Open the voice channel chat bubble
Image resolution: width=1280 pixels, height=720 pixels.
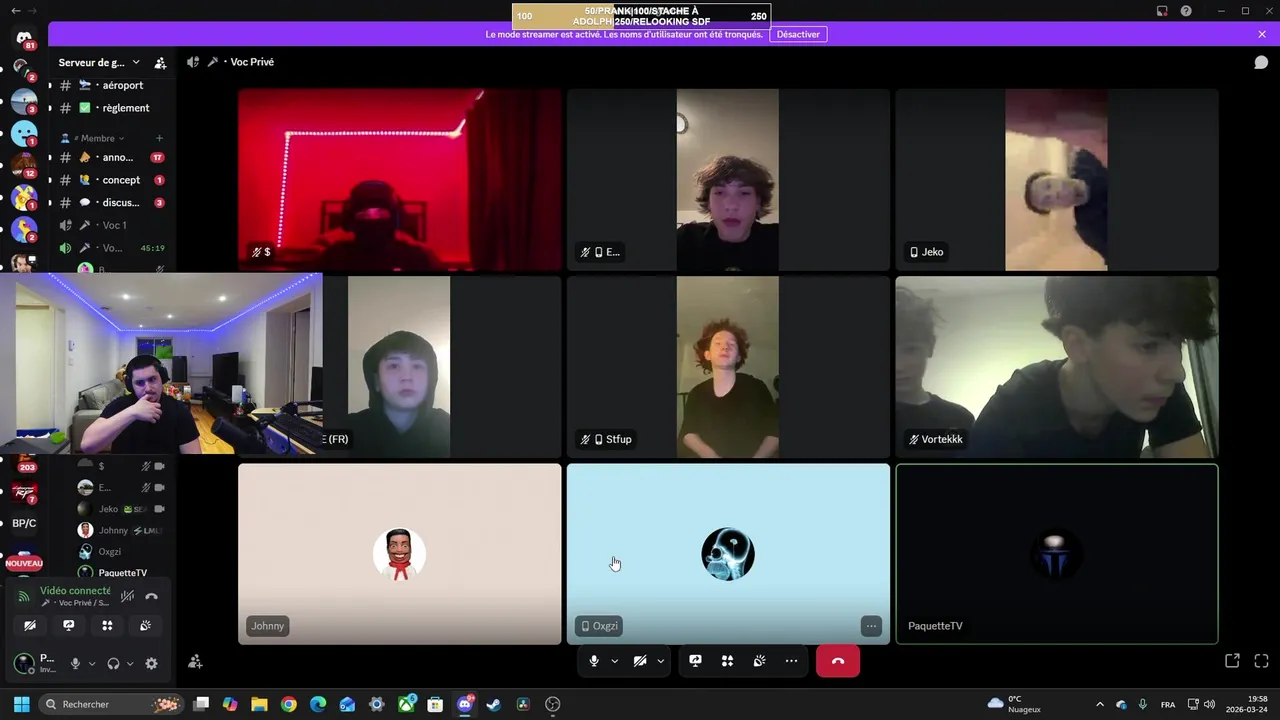tap(1261, 62)
